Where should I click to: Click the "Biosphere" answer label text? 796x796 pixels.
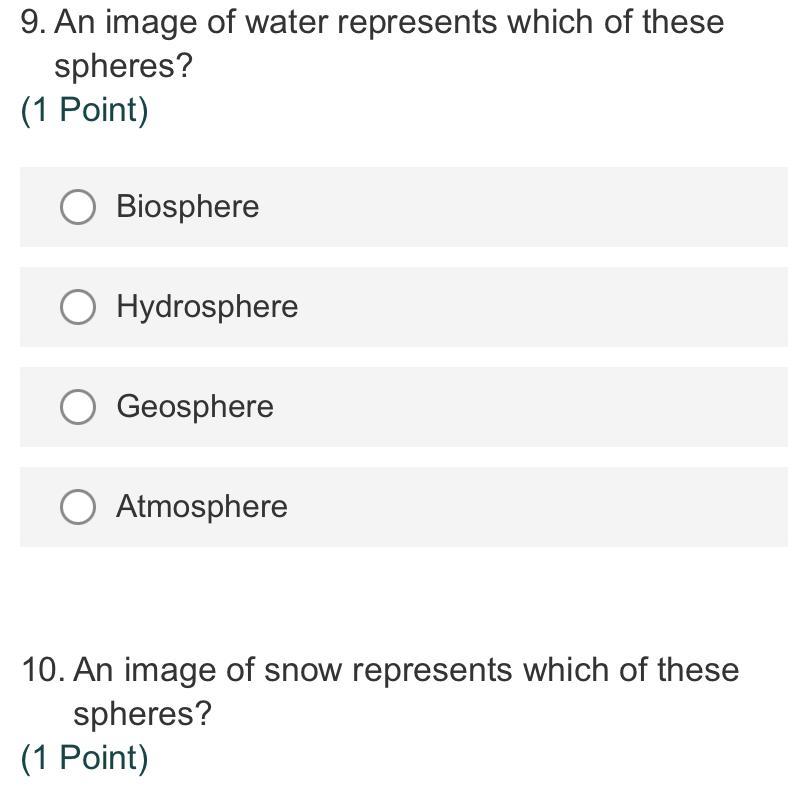[x=188, y=207]
